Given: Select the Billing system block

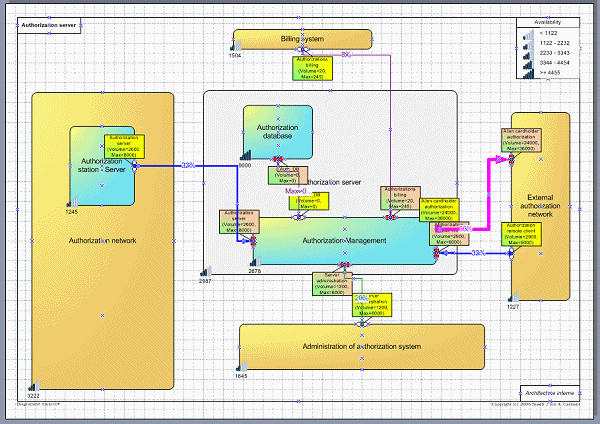Looking at the screenshot, I should point(302,39).
